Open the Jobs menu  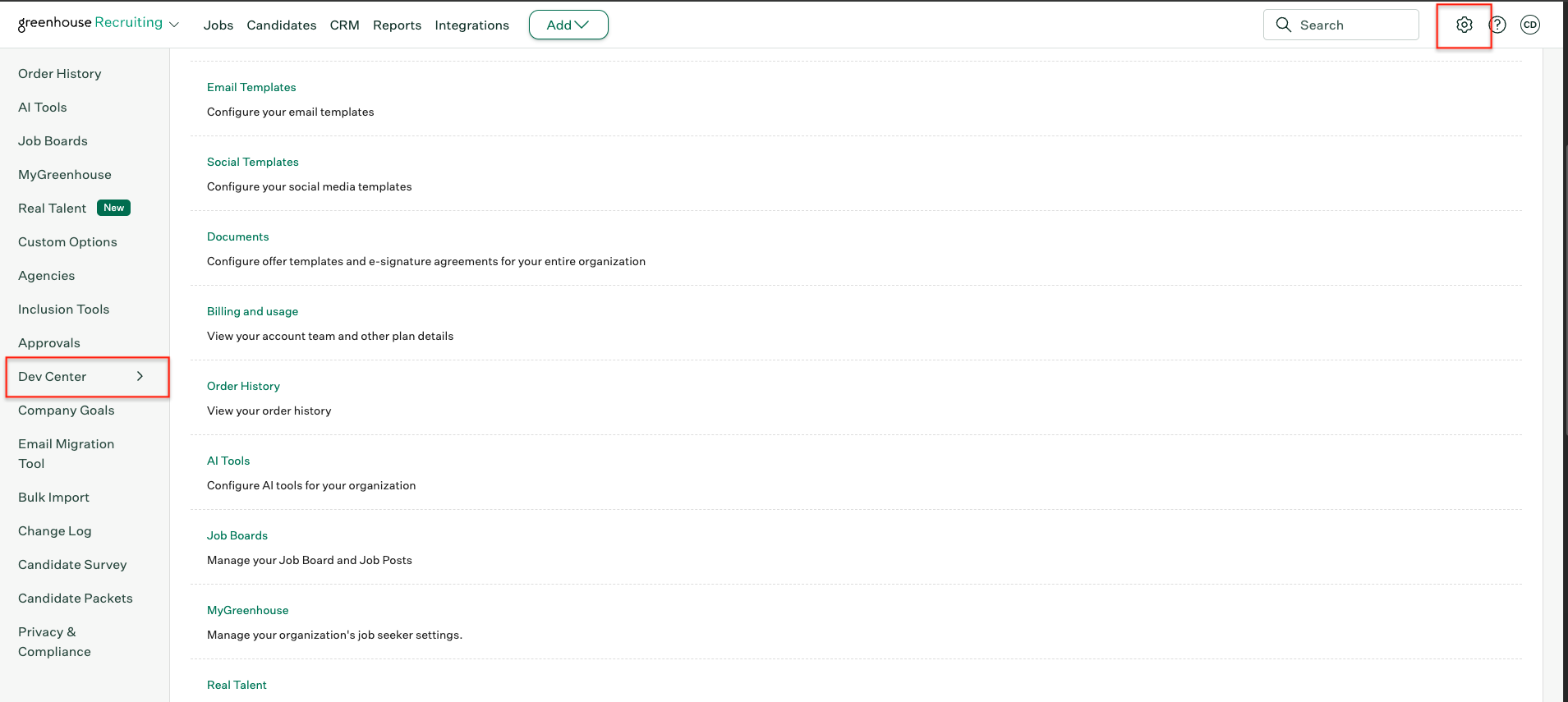tap(218, 25)
